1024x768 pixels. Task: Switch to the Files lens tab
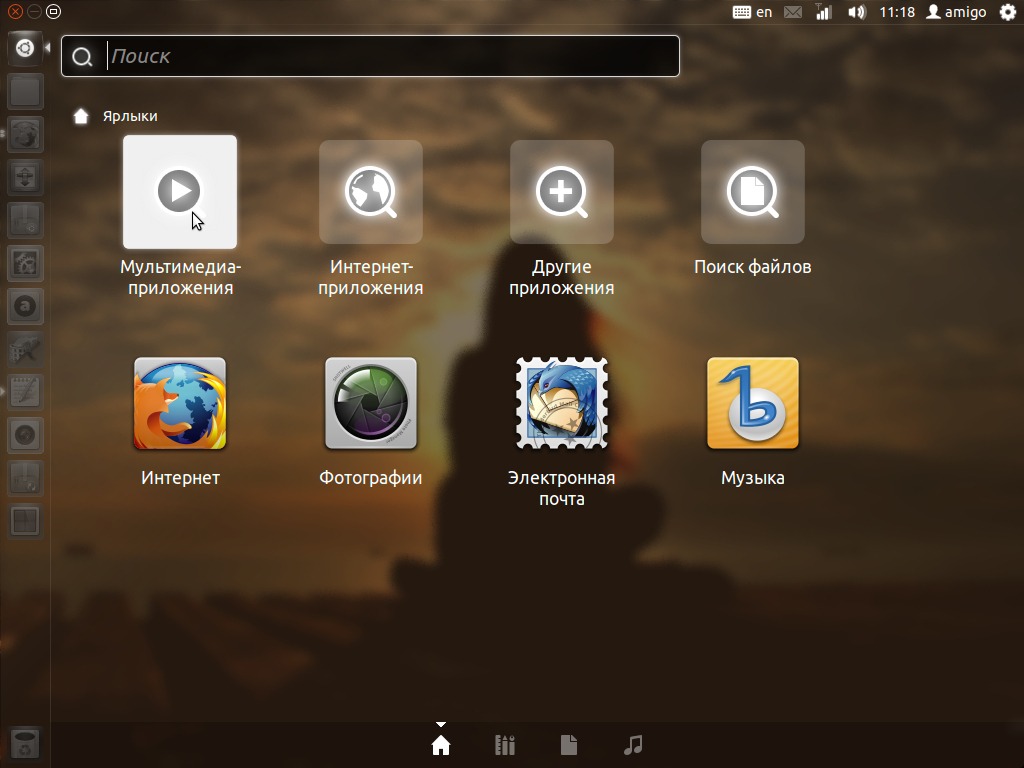(569, 744)
